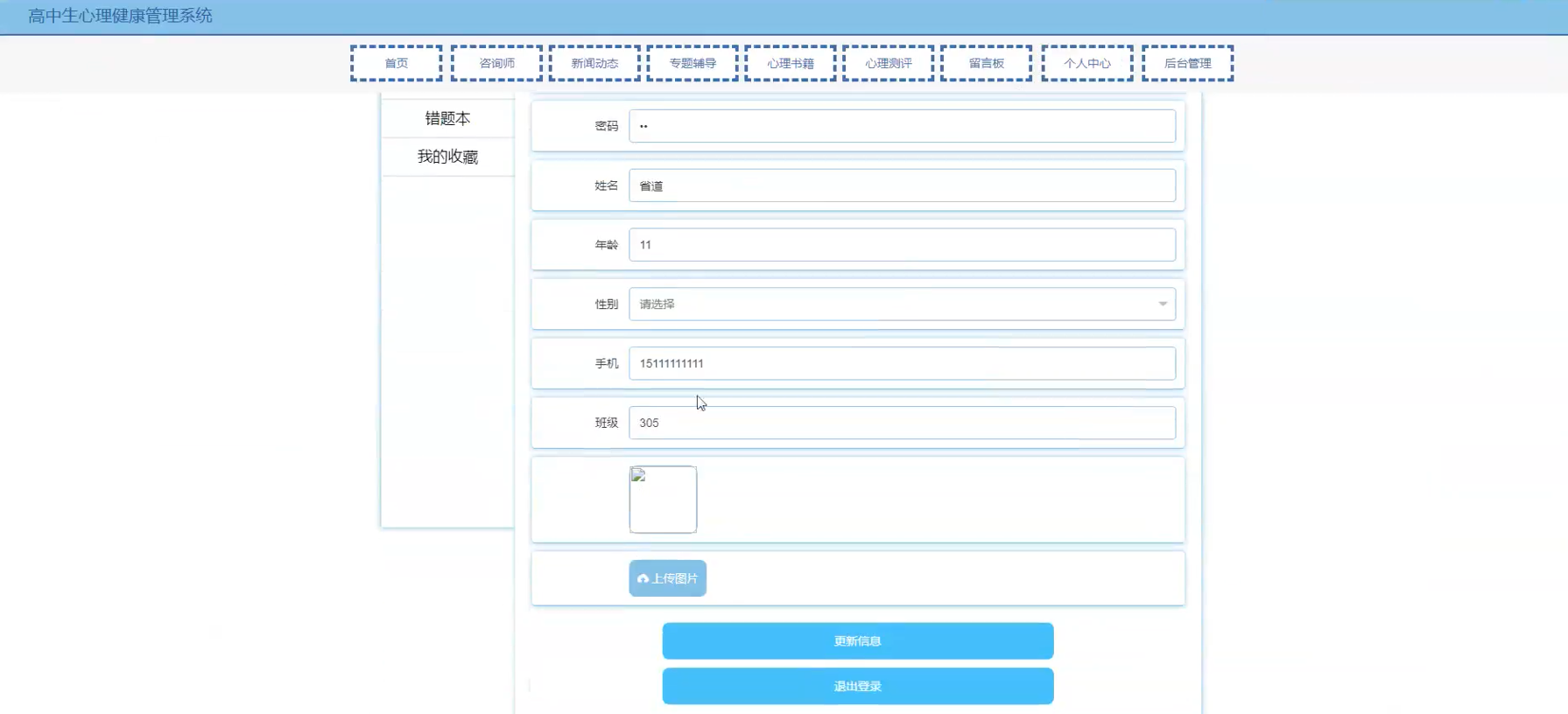Focus the 班级 field showing 305
Image resolution: width=1568 pixels, height=714 pixels.
click(902, 423)
